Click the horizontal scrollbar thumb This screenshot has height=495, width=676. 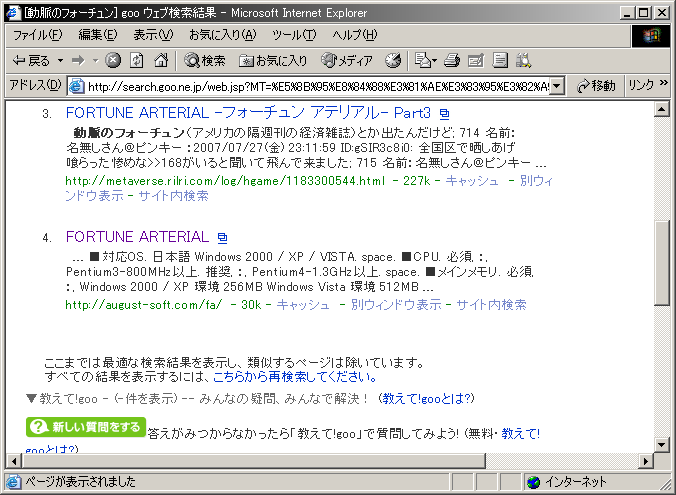pos(254,461)
